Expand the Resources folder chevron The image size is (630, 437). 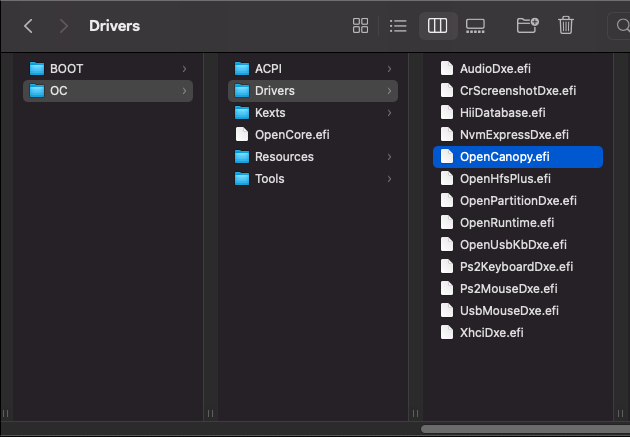pos(389,157)
